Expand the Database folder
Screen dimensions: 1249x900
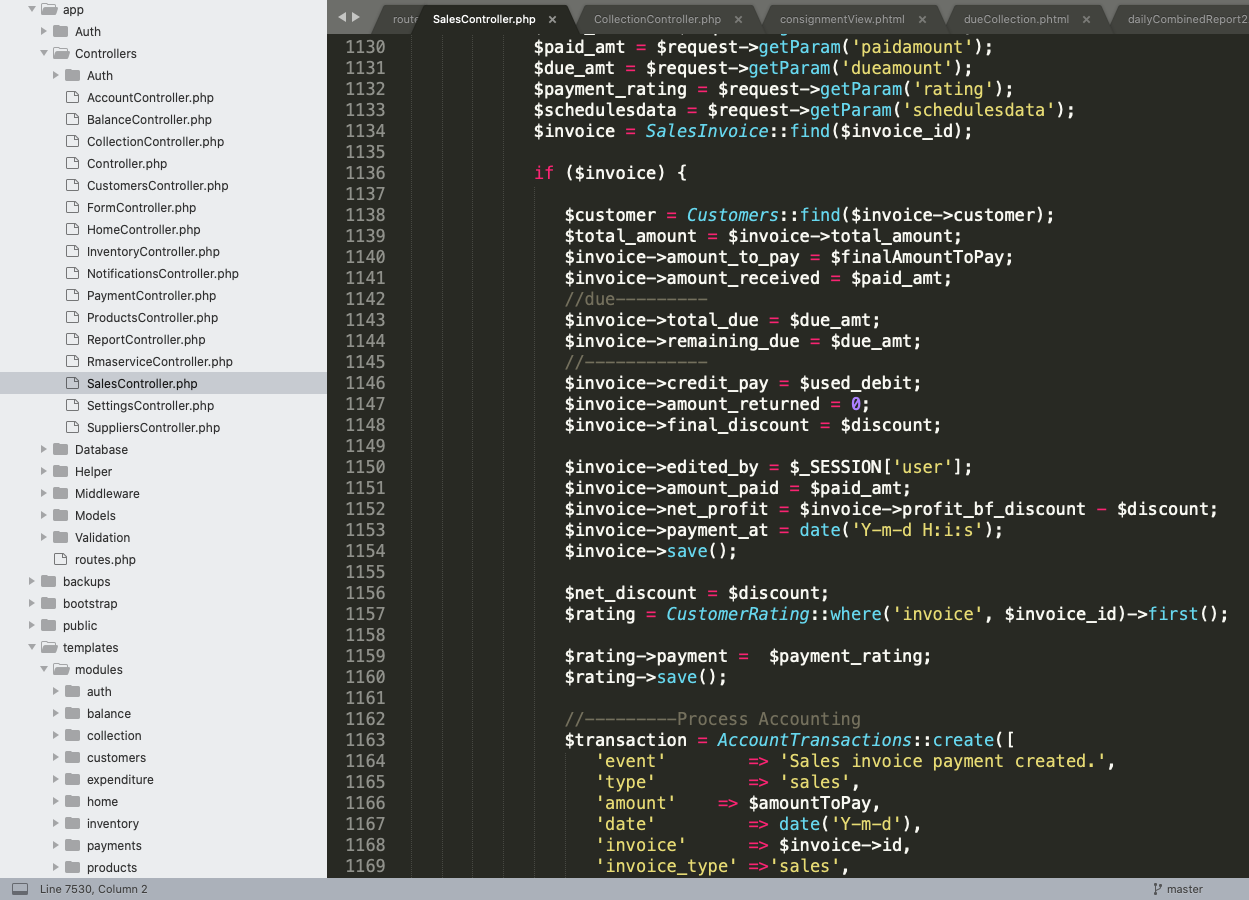(44, 450)
